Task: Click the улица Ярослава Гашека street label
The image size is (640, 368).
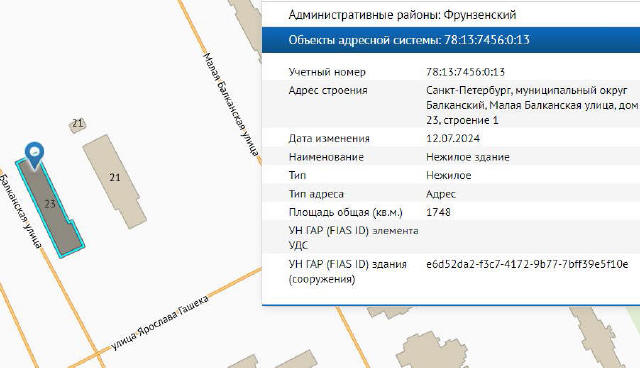Action: click(x=160, y=323)
